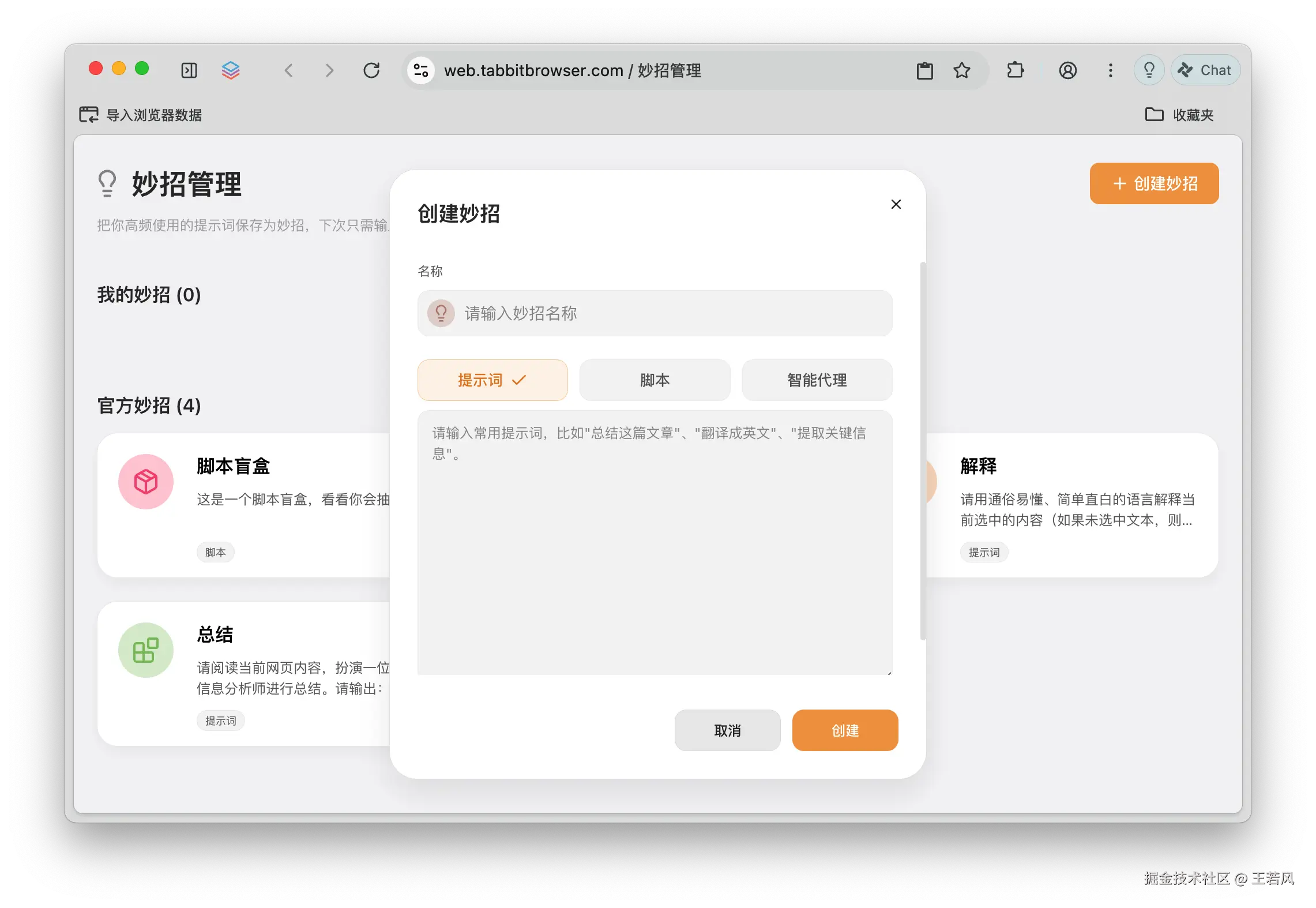Open the Chat panel button
The image size is (1316, 908).
tap(1205, 70)
